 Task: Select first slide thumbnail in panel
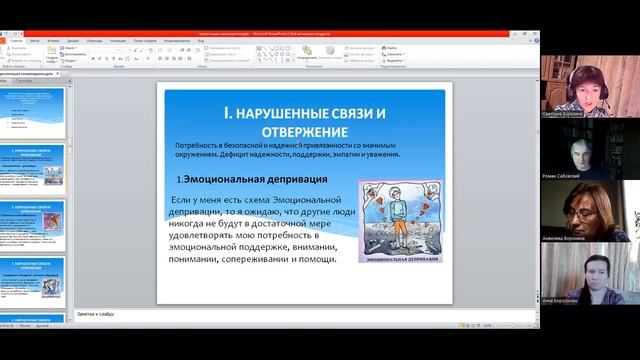(x=33, y=113)
